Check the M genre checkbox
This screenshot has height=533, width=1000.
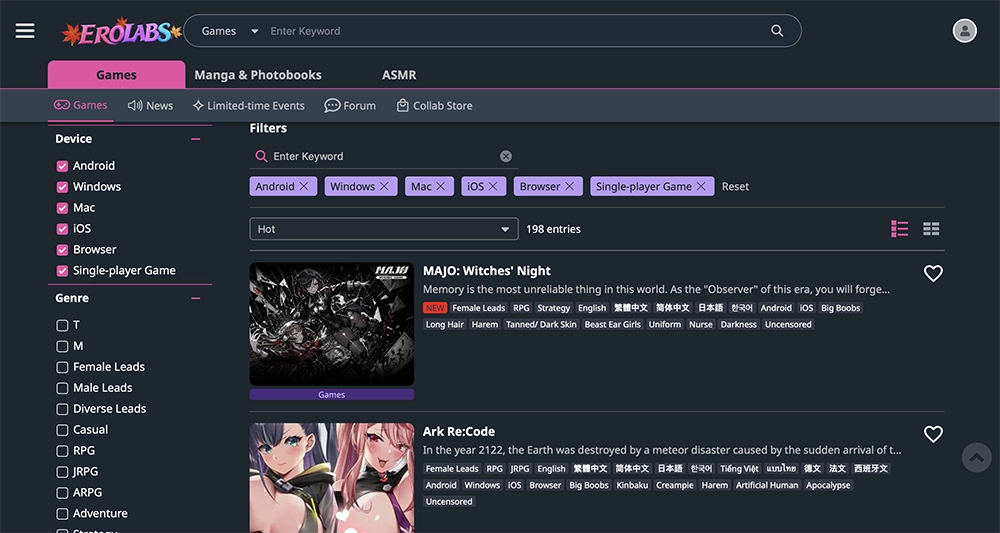[62, 347]
